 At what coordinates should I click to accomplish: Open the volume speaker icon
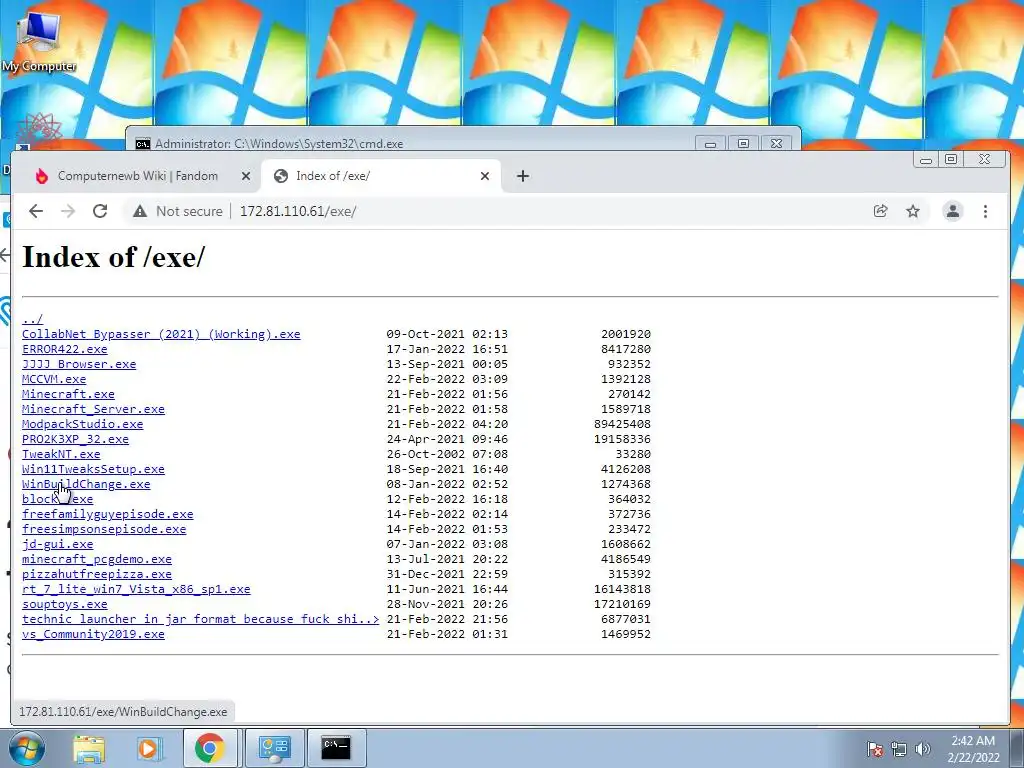(x=922, y=749)
